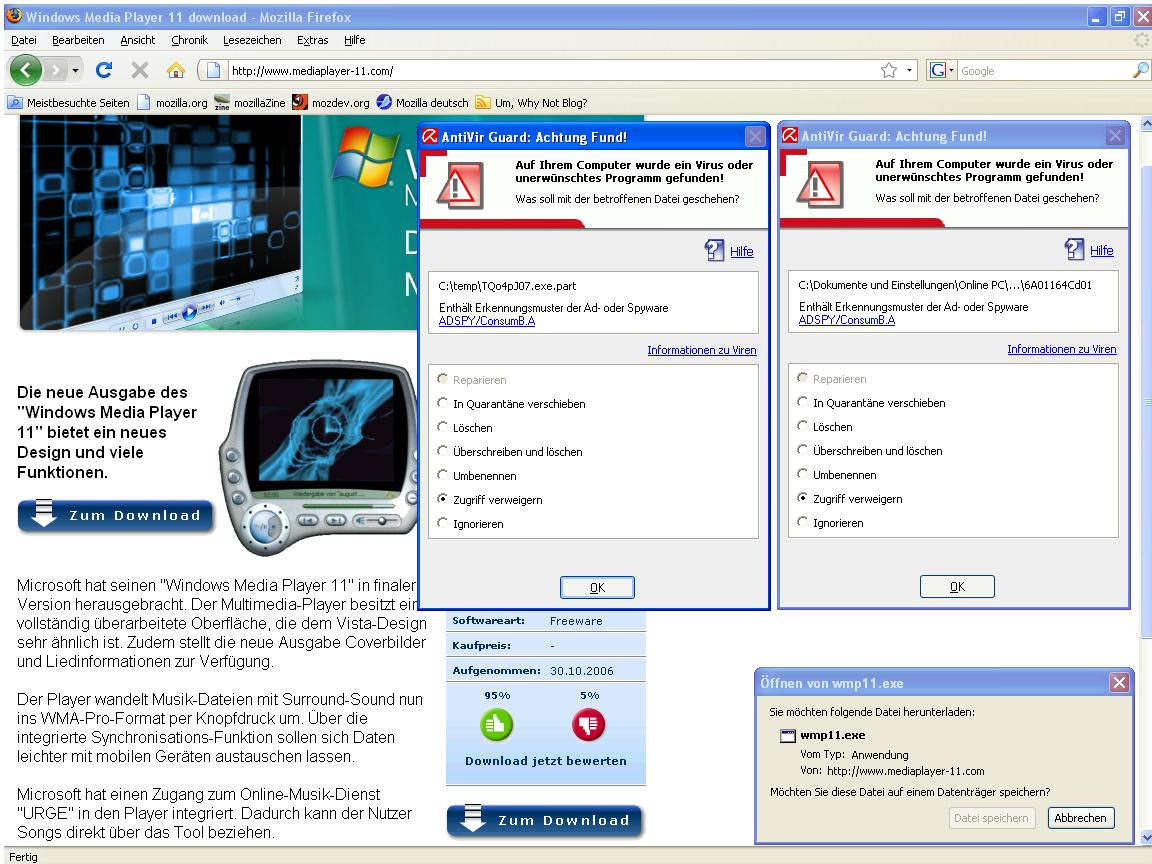The height and width of the screenshot is (864, 1152).
Task: Click the search magnifier icon
Action: coord(1140,71)
